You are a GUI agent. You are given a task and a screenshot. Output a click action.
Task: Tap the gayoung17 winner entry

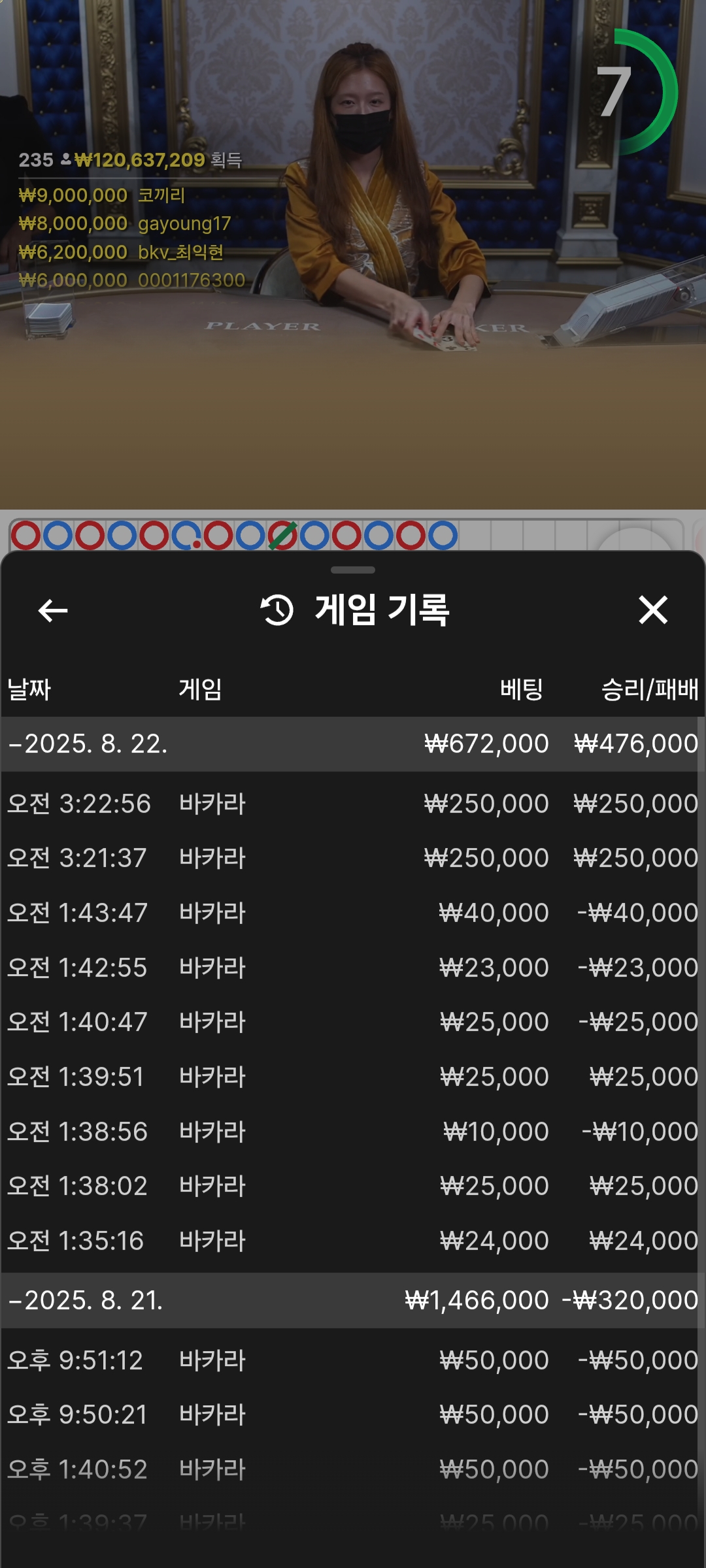pos(124,223)
